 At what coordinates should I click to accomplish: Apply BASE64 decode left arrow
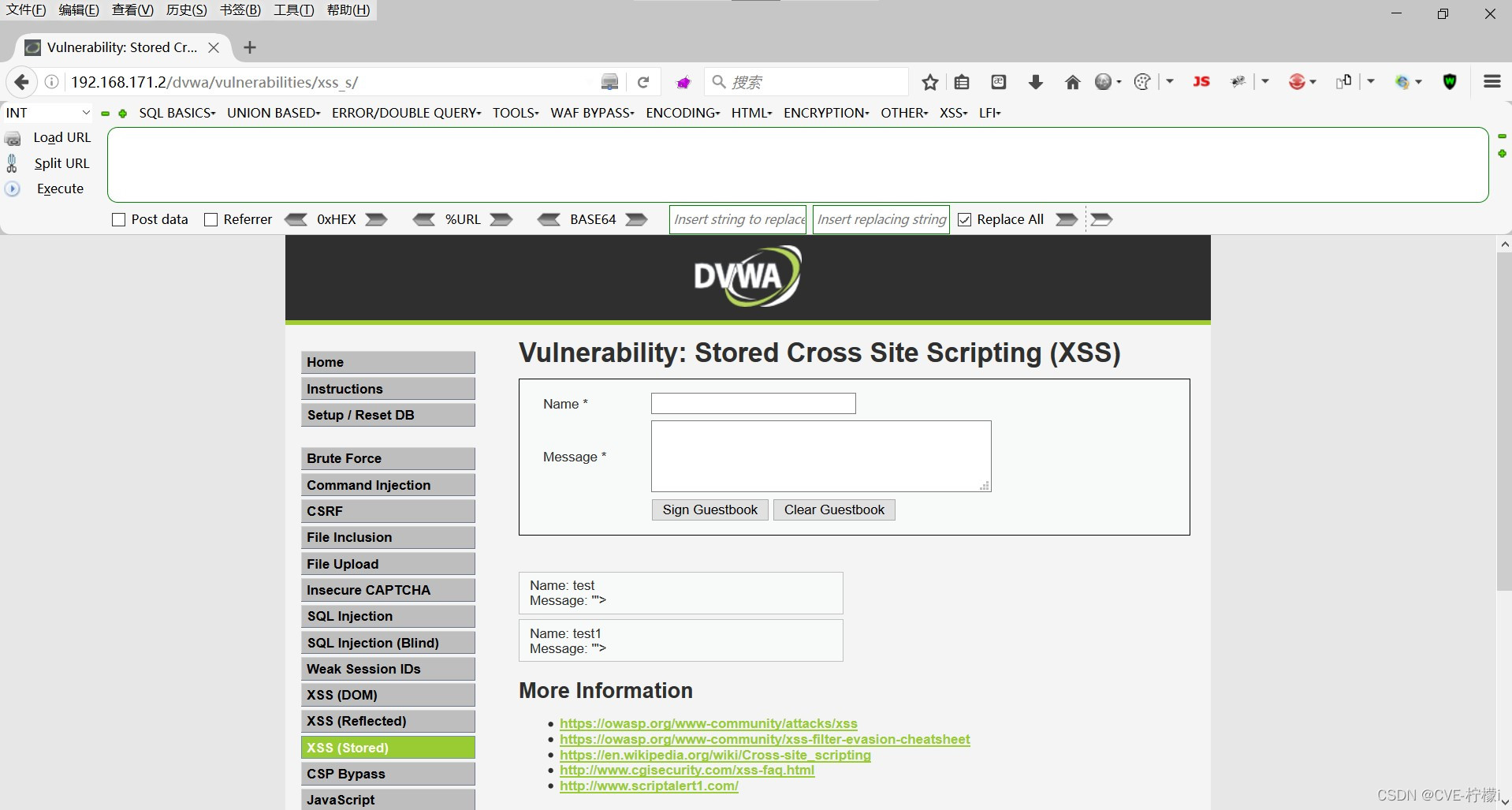coord(549,219)
